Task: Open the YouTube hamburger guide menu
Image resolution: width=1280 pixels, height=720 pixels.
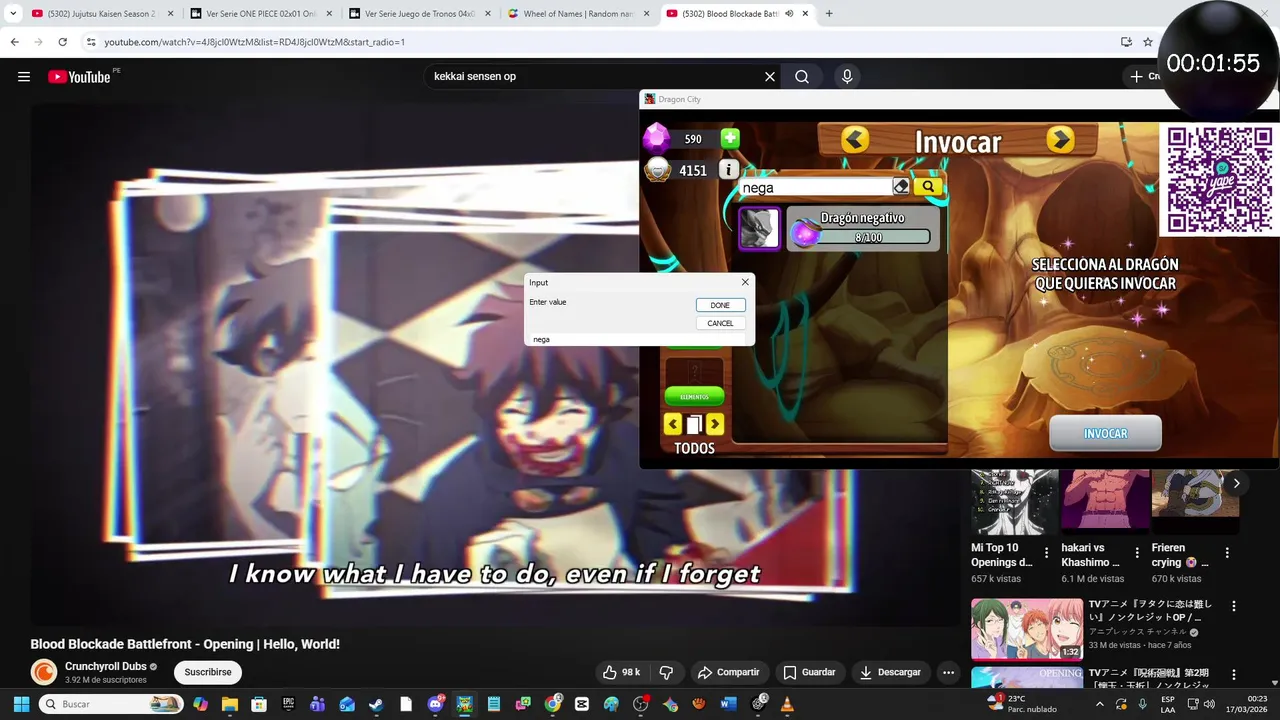Action: click(24, 77)
